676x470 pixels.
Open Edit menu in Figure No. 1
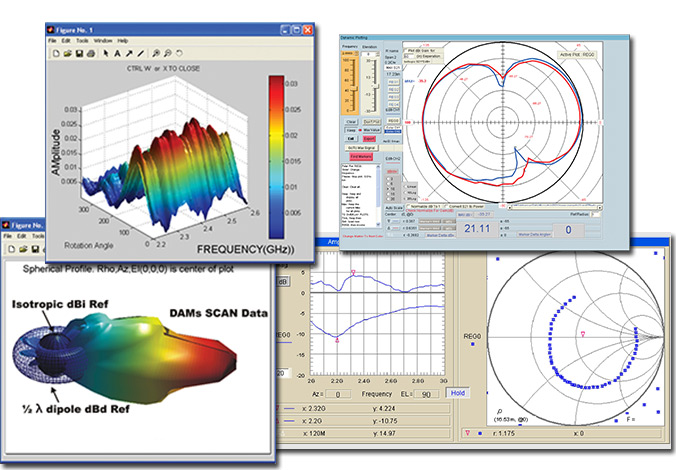click(x=66, y=41)
